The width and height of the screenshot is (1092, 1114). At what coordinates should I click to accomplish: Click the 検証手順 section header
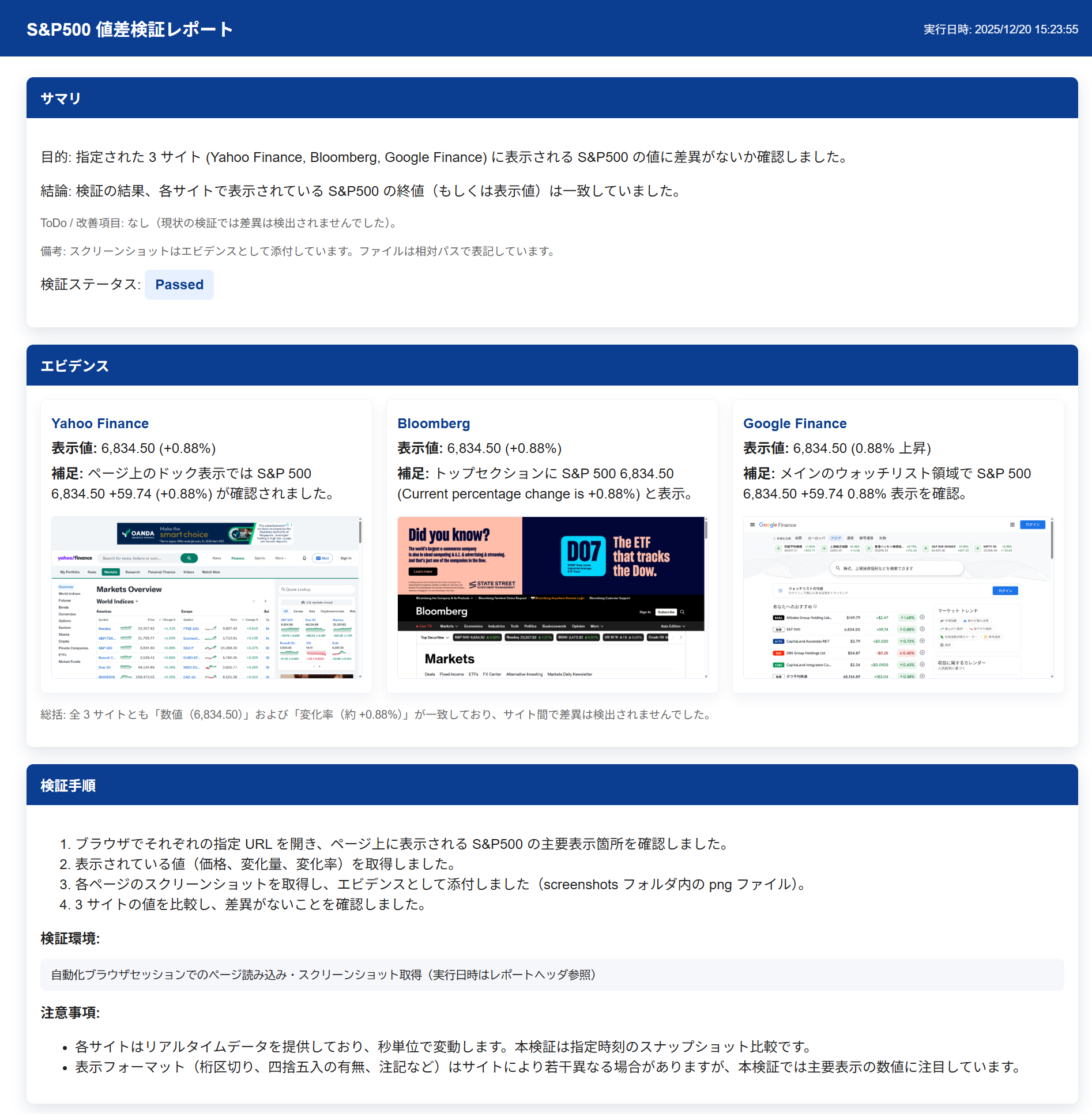552,785
